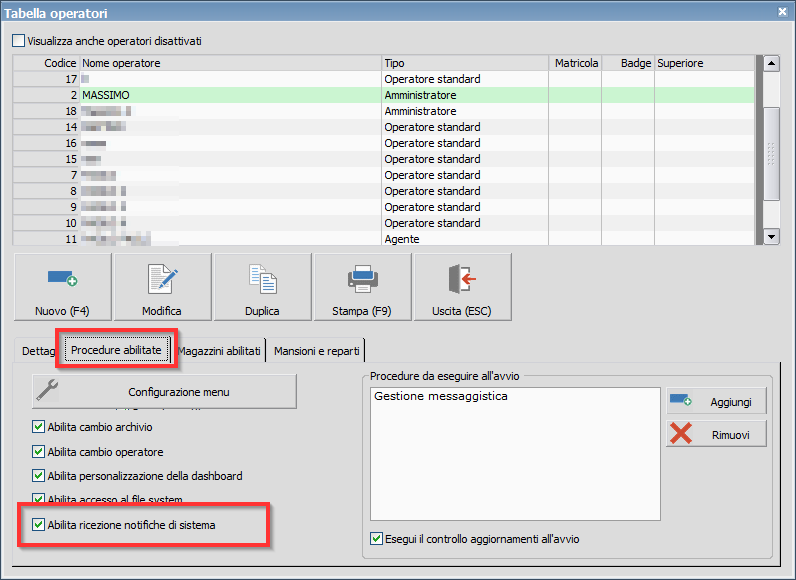Open the Mansioni e reparti tab
This screenshot has height=580, width=796.
pyautogui.click(x=318, y=351)
